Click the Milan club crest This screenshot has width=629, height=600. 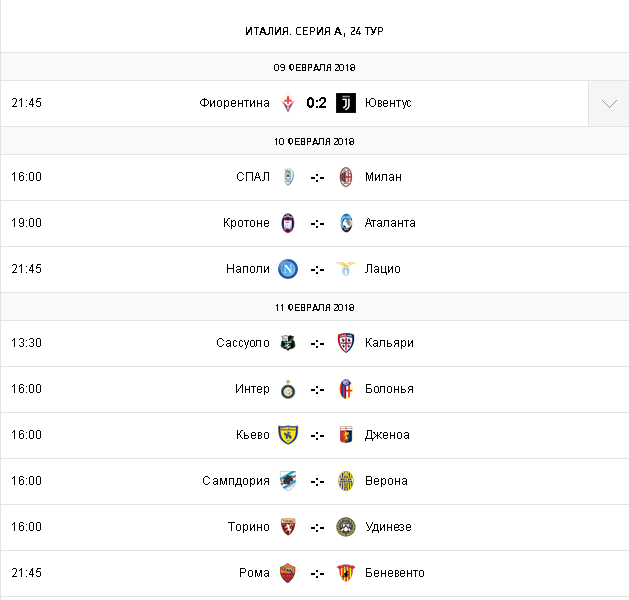click(x=346, y=177)
